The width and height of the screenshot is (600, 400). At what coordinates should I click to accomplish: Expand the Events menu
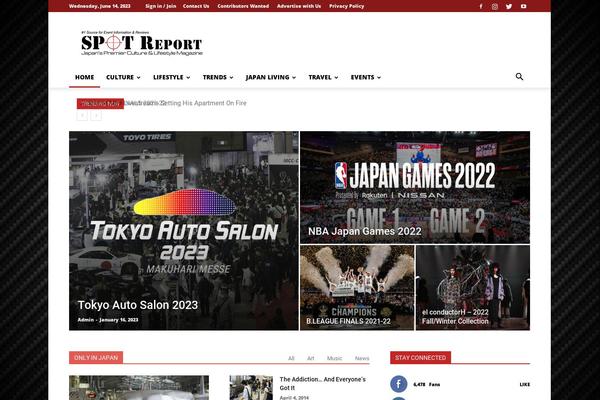coord(365,77)
